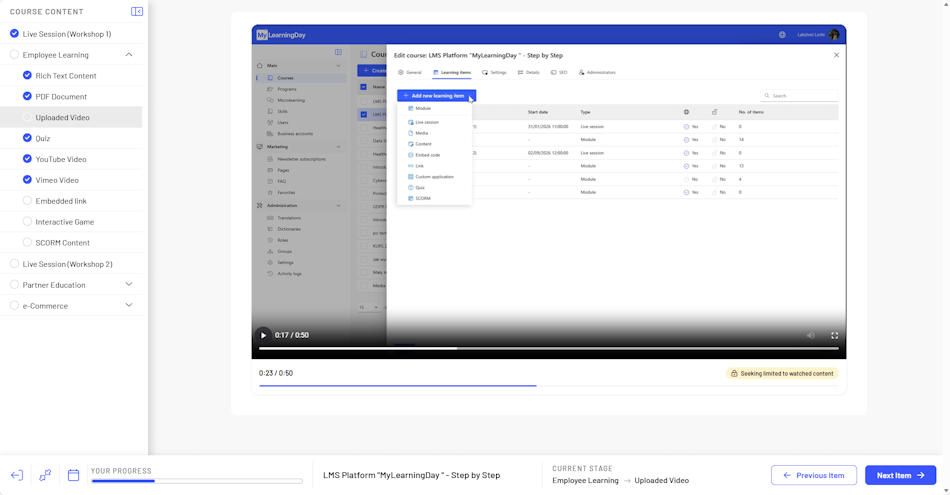Choose Module in the video dropdown menu
Screen dimensions: 950x495
pos(434,108)
